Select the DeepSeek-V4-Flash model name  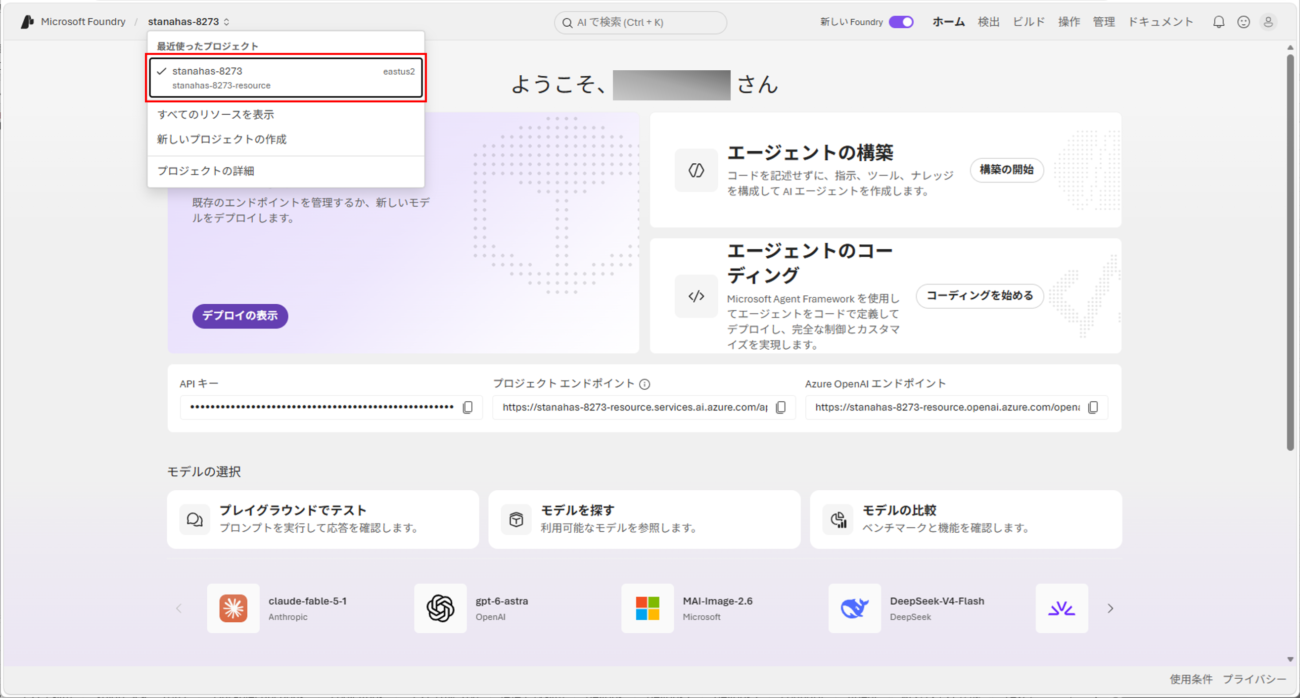click(x=937, y=601)
